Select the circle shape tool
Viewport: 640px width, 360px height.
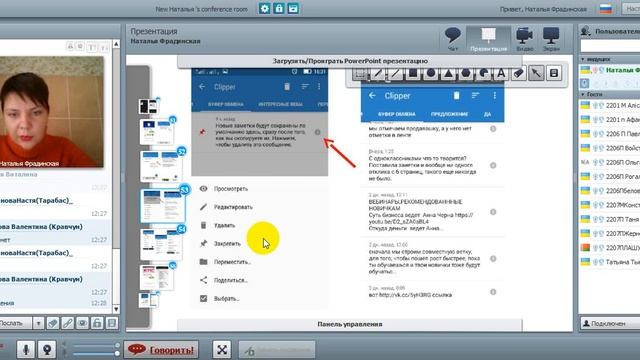(431, 73)
